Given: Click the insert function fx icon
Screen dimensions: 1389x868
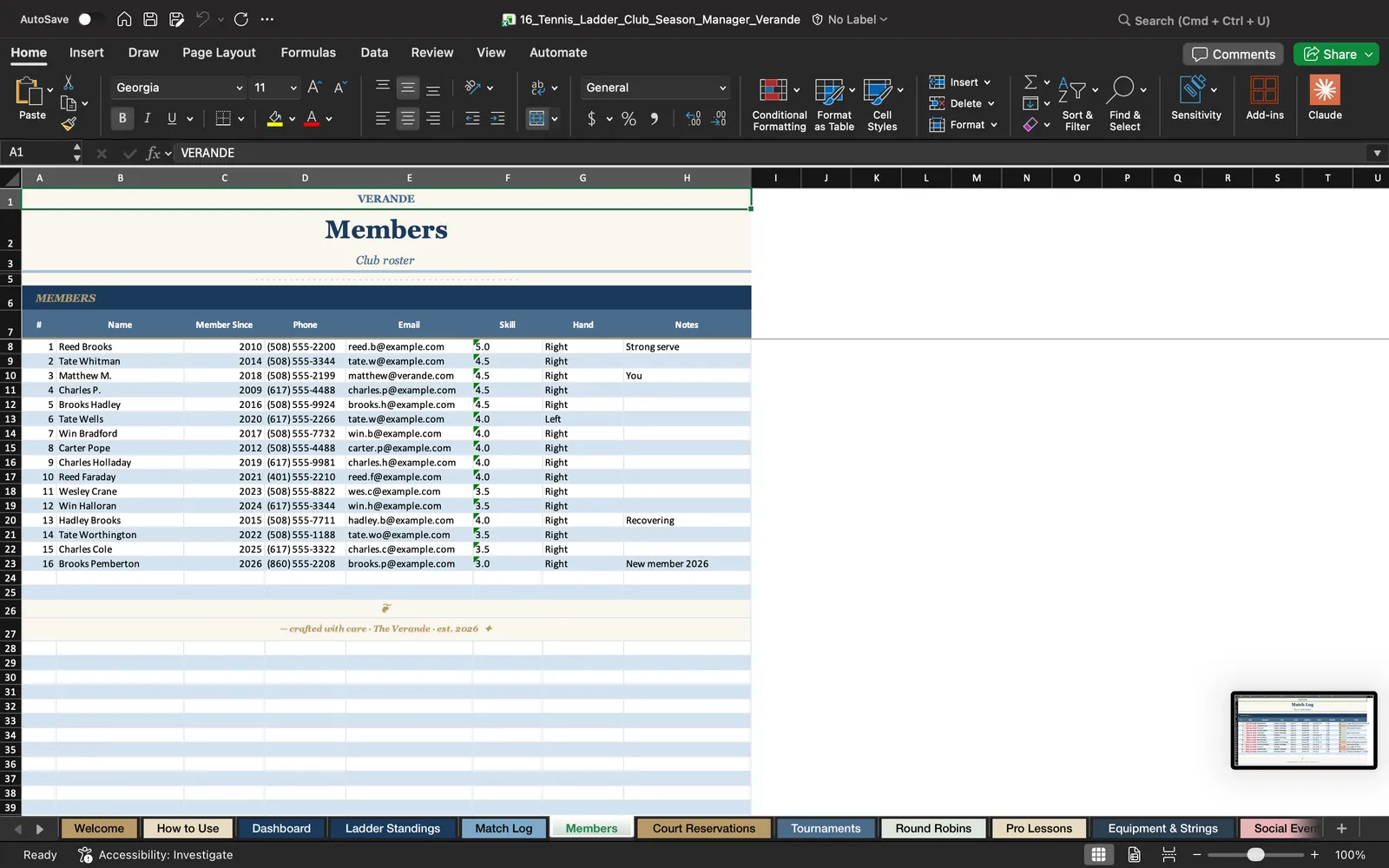Looking at the screenshot, I should tap(154, 153).
